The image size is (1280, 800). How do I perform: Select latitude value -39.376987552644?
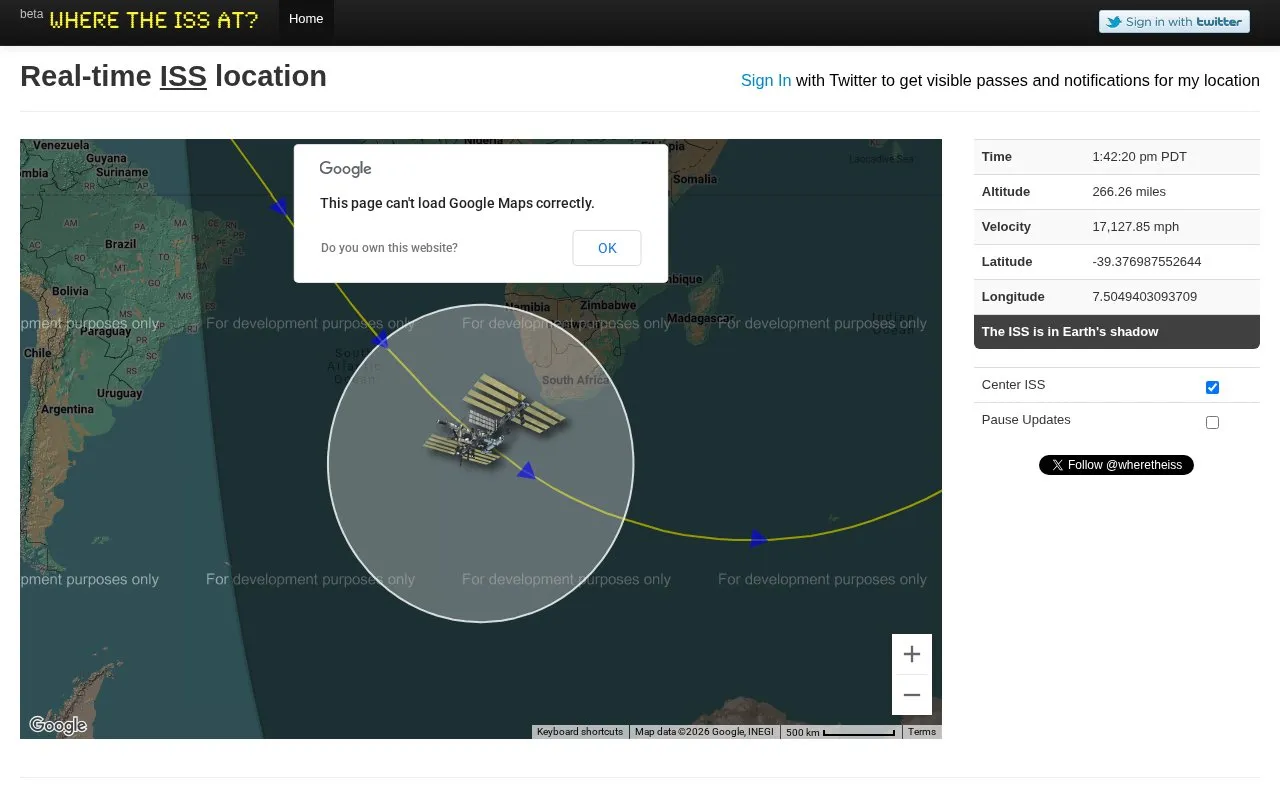point(1147,262)
